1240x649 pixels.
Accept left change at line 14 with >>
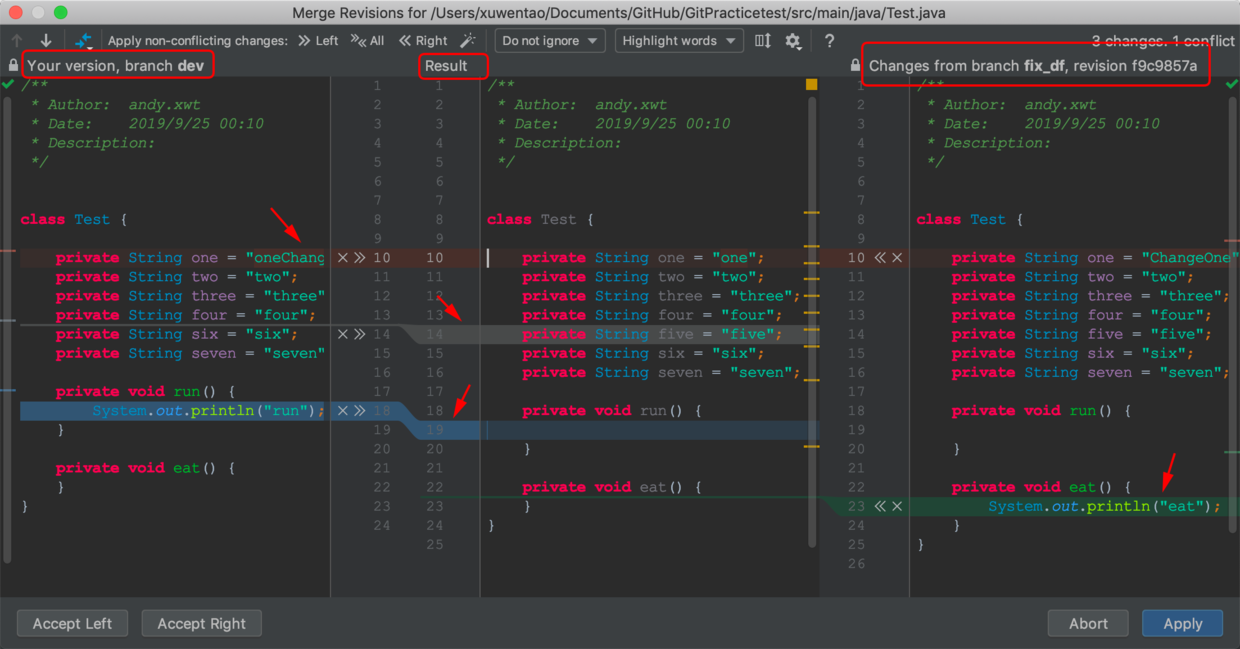point(360,334)
